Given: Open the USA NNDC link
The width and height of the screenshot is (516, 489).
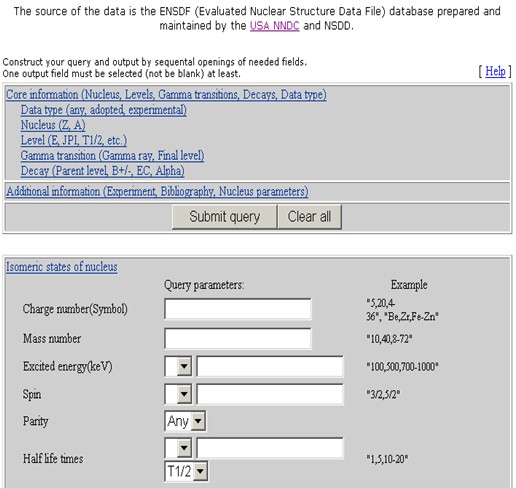Looking at the screenshot, I should (275, 26).
